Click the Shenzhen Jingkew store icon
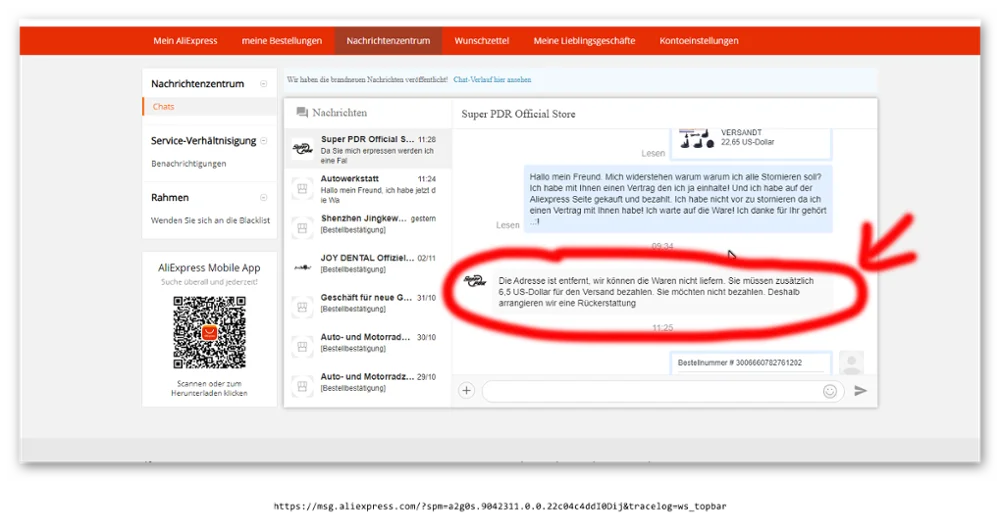The height and width of the screenshot is (531, 1000). (302, 228)
